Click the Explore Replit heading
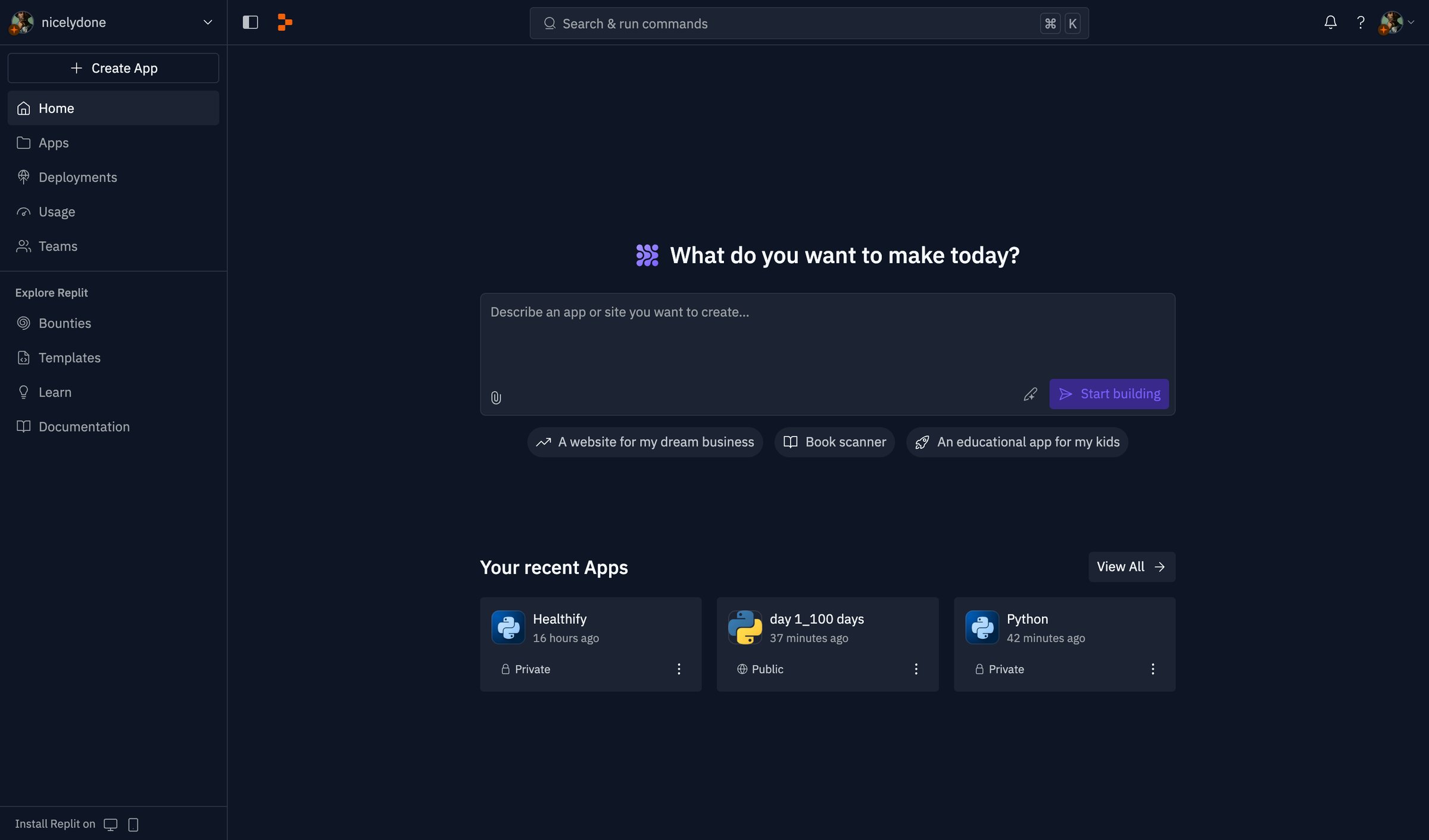The image size is (1429, 840). 51,293
